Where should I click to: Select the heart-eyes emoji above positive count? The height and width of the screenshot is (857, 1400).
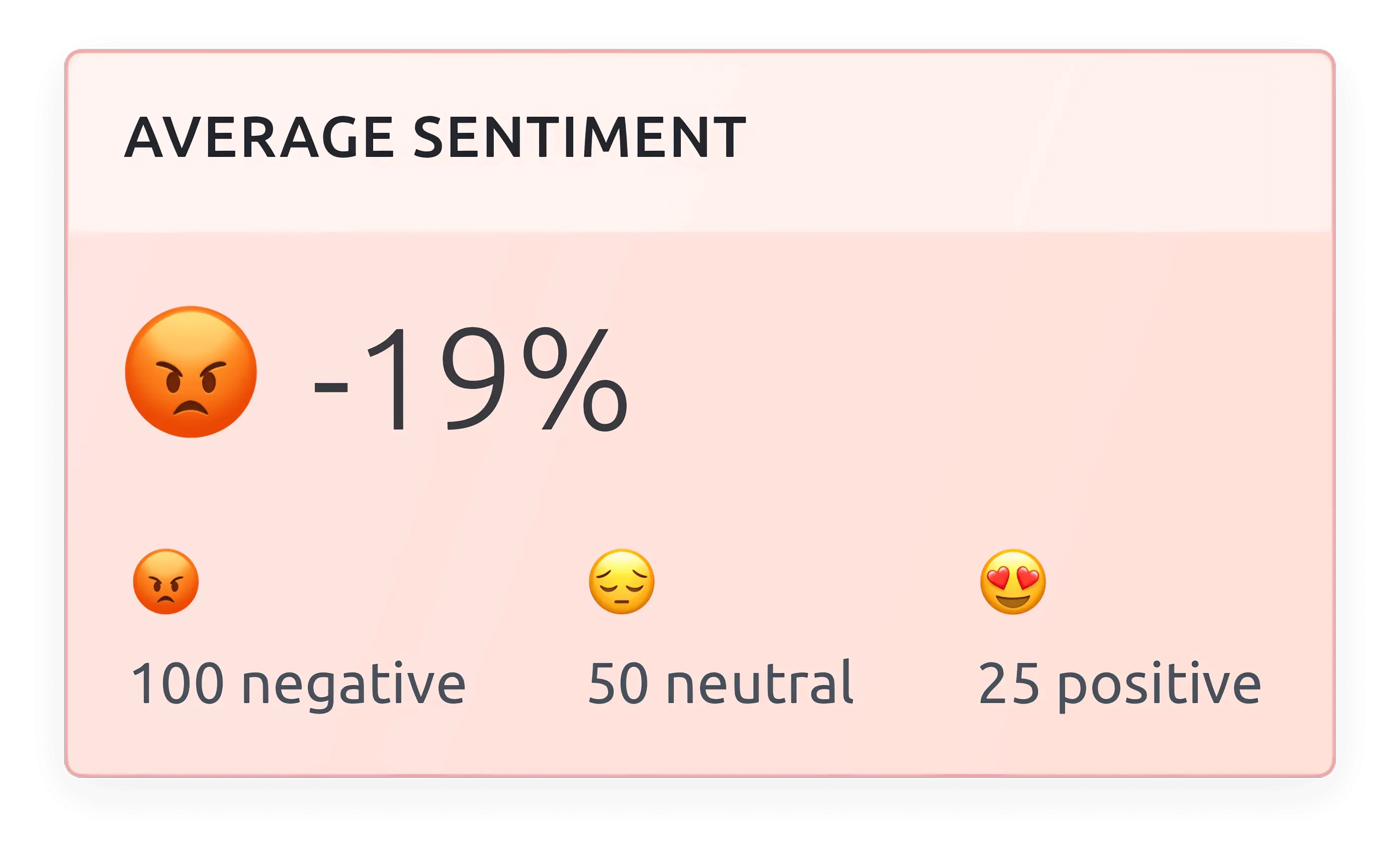[1013, 581]
